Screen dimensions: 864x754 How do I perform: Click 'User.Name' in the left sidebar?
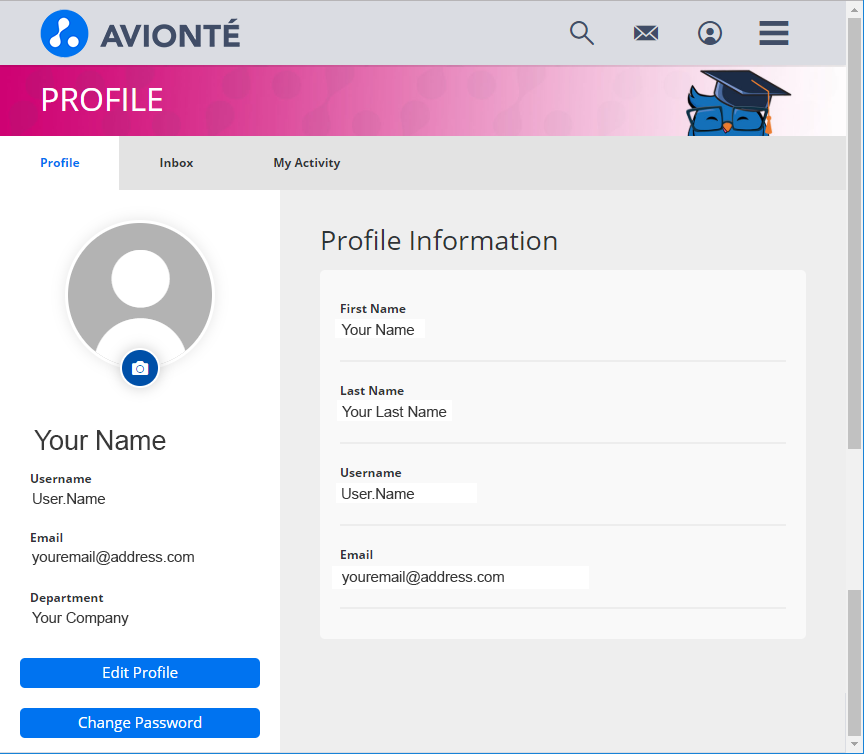click(69, 499)
